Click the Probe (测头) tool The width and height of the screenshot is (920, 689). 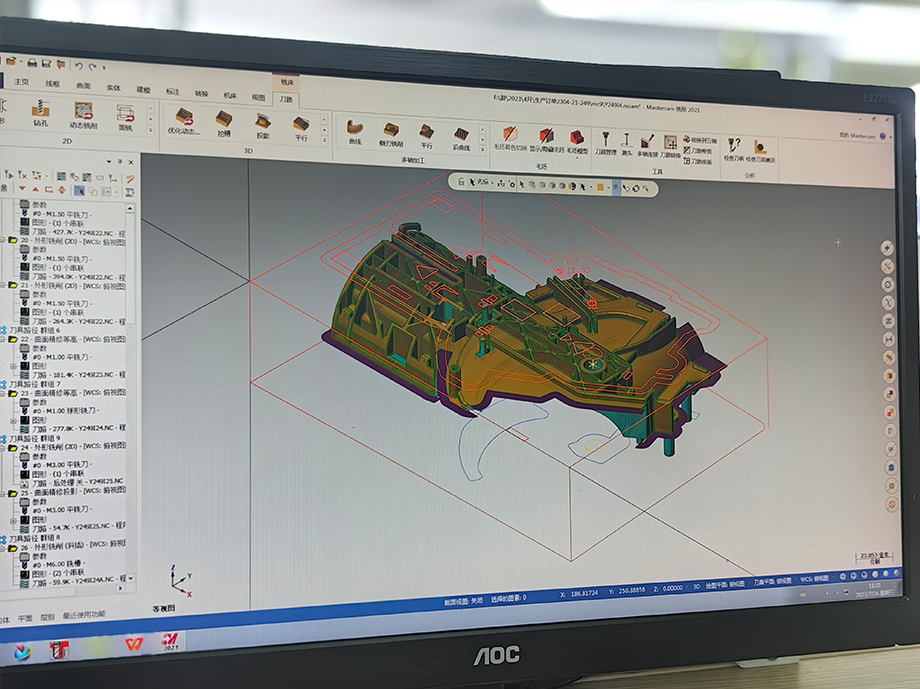(x=627, y=145)
